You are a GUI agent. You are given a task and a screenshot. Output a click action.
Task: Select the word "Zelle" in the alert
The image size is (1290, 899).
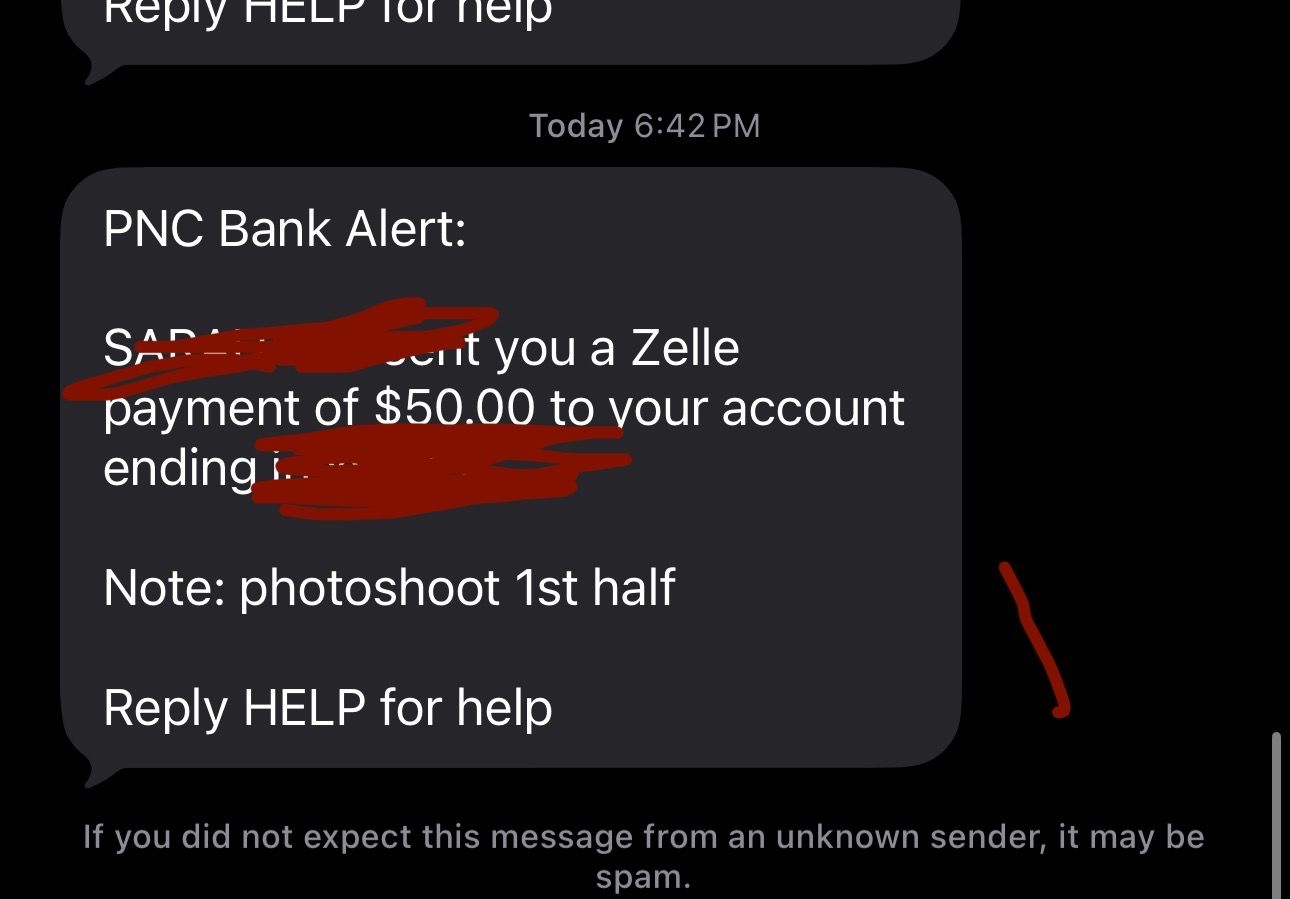click(685, 349)
